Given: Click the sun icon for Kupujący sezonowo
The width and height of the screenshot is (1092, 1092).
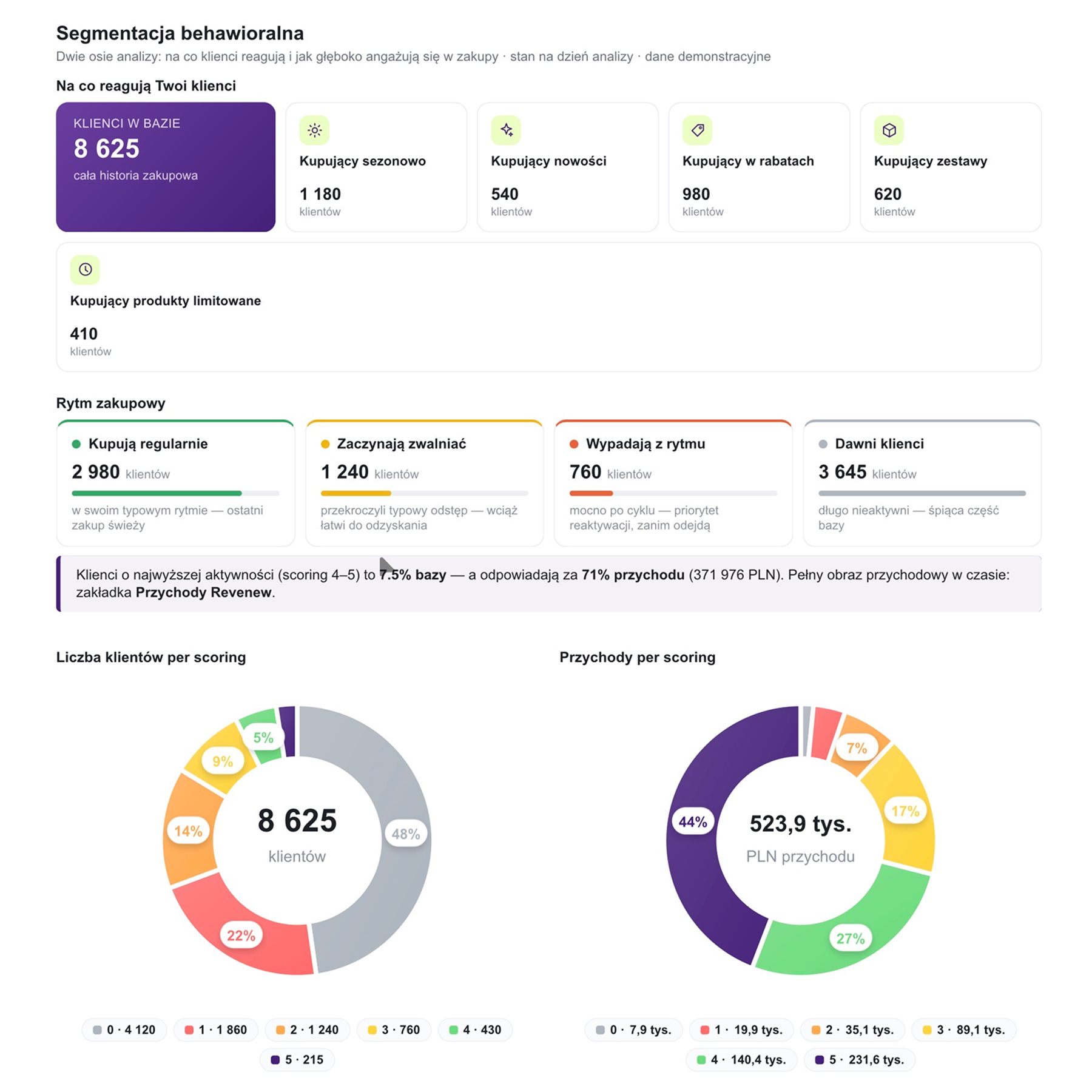Looking at the screenshot, I should (x=314, y=130).
